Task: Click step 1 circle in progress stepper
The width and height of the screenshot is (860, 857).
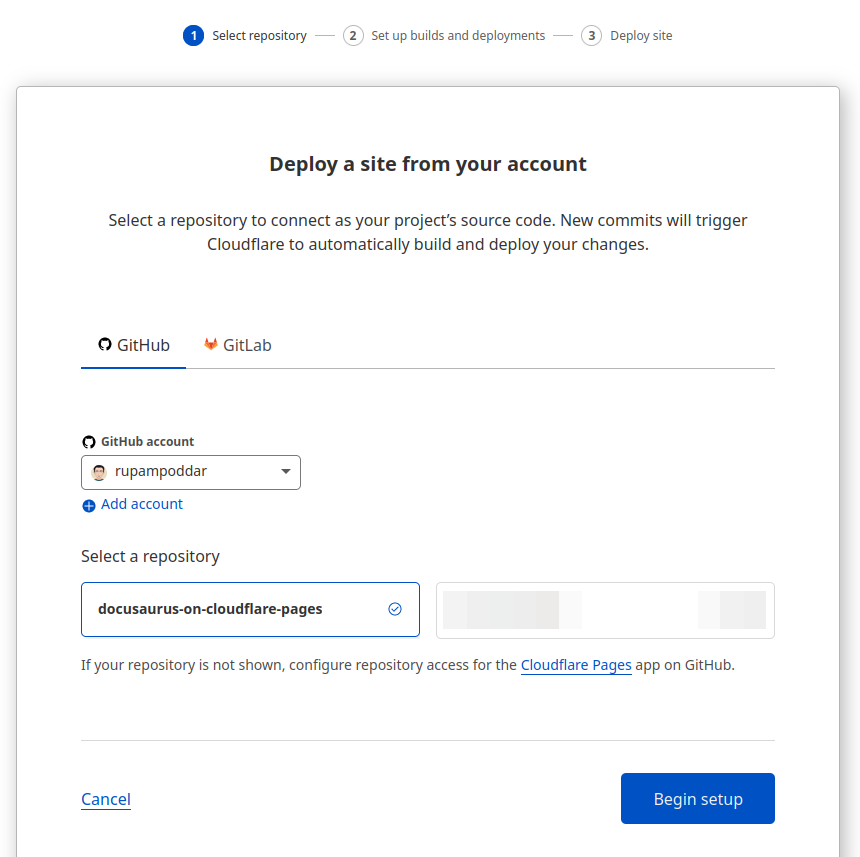Action: [x=193, y=36]
